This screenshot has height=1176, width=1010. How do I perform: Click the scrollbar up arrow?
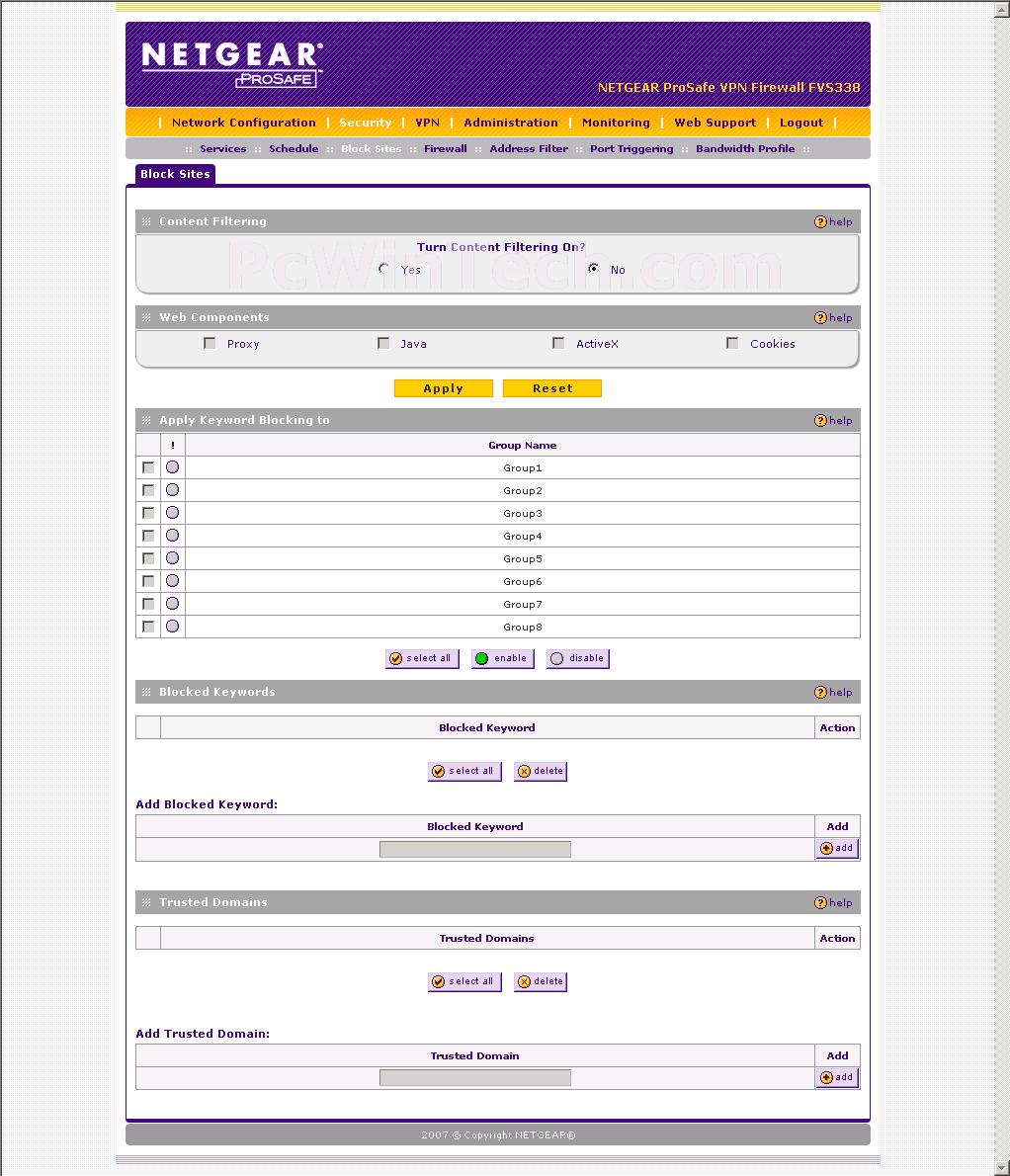click(x=1002, y=10)
